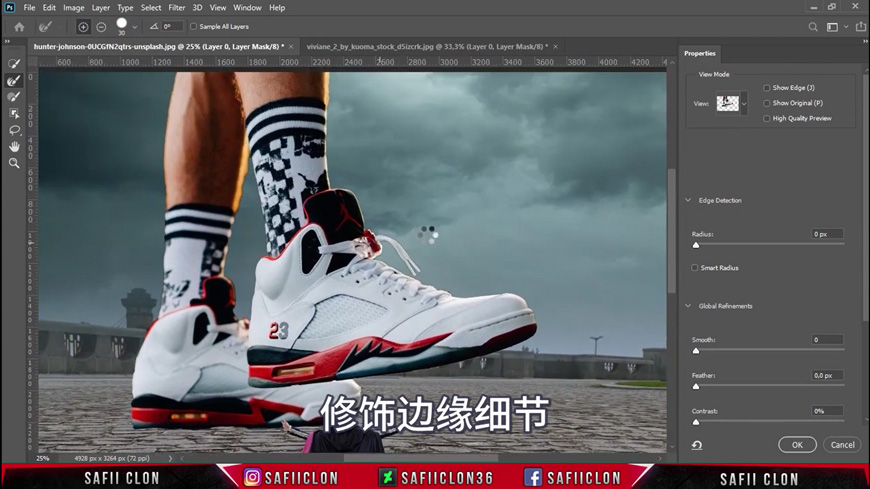Select the Object Selection tool
Image resolution: width=870 pixels, height=489 pixels.
click(x=14, y=114)
